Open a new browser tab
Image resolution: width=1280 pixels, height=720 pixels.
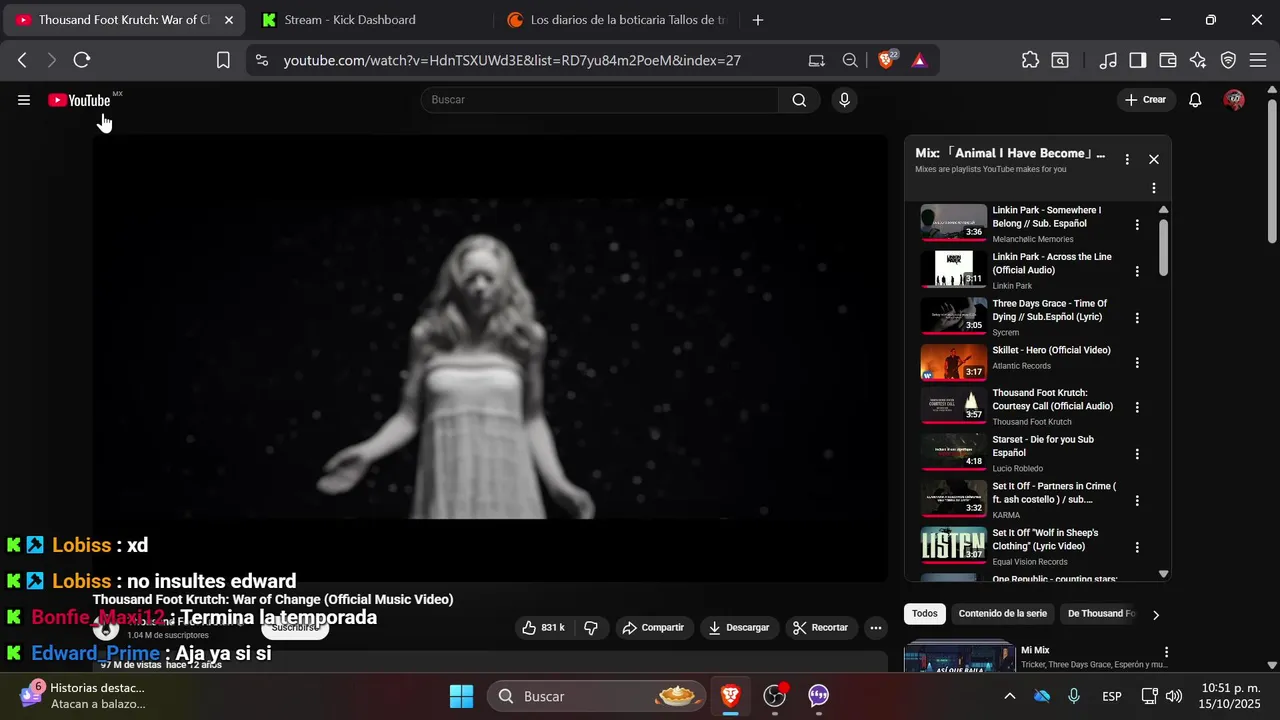coord(758,20)
